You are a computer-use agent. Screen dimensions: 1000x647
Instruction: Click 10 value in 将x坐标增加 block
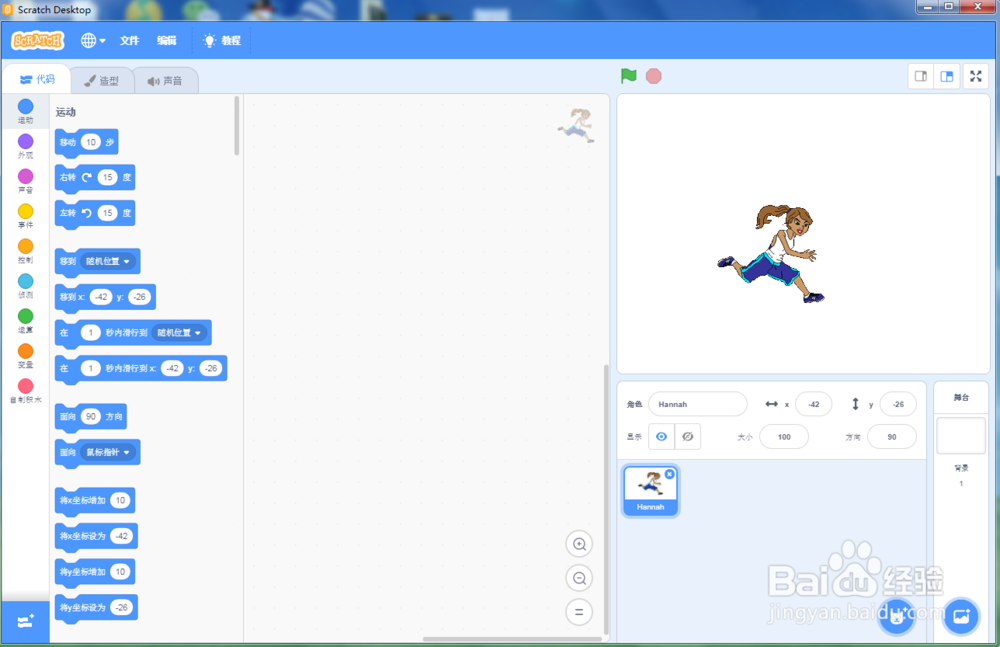[121, 500]
